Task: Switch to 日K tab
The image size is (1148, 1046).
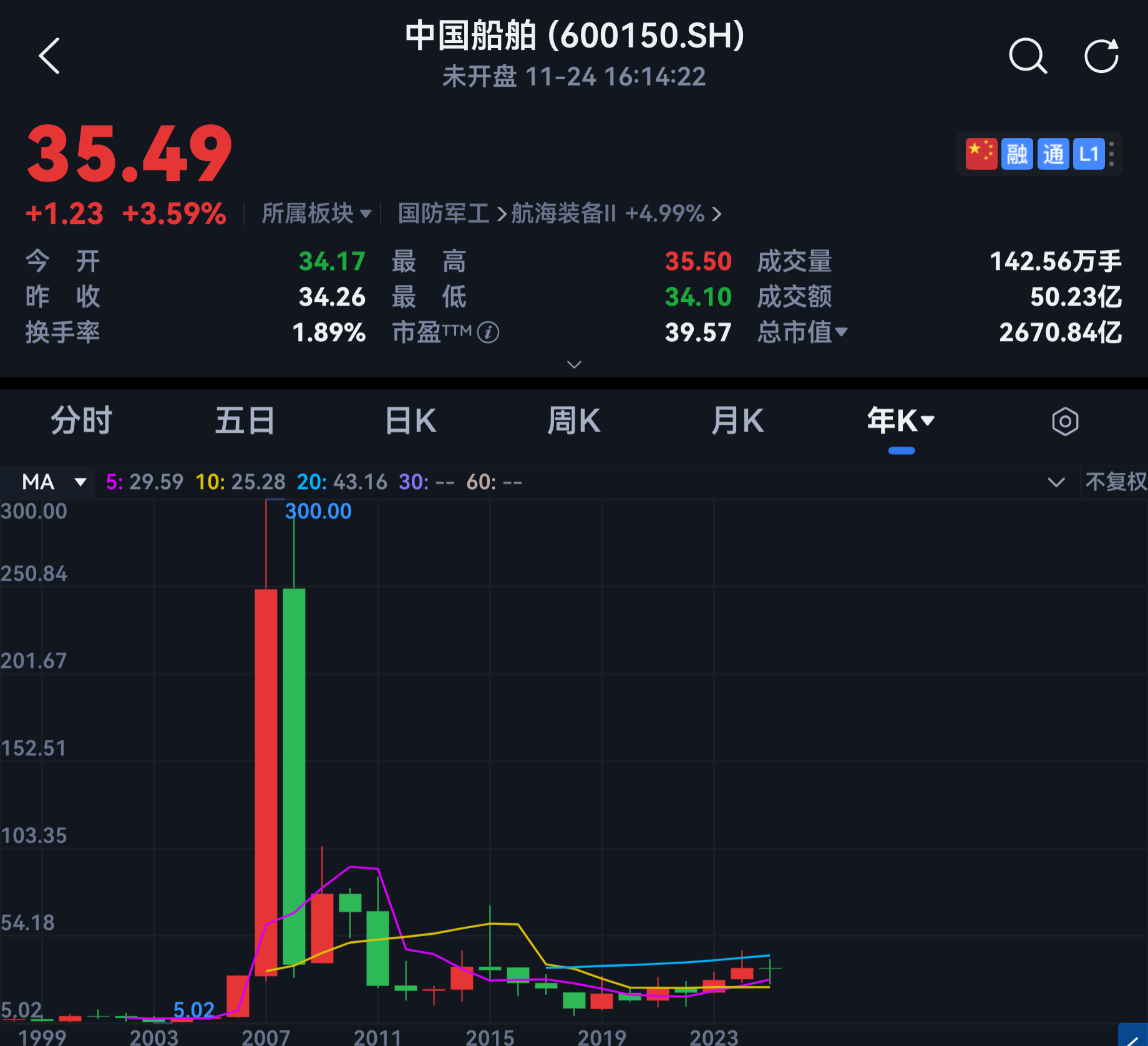Action: click(x=410, y=421)
